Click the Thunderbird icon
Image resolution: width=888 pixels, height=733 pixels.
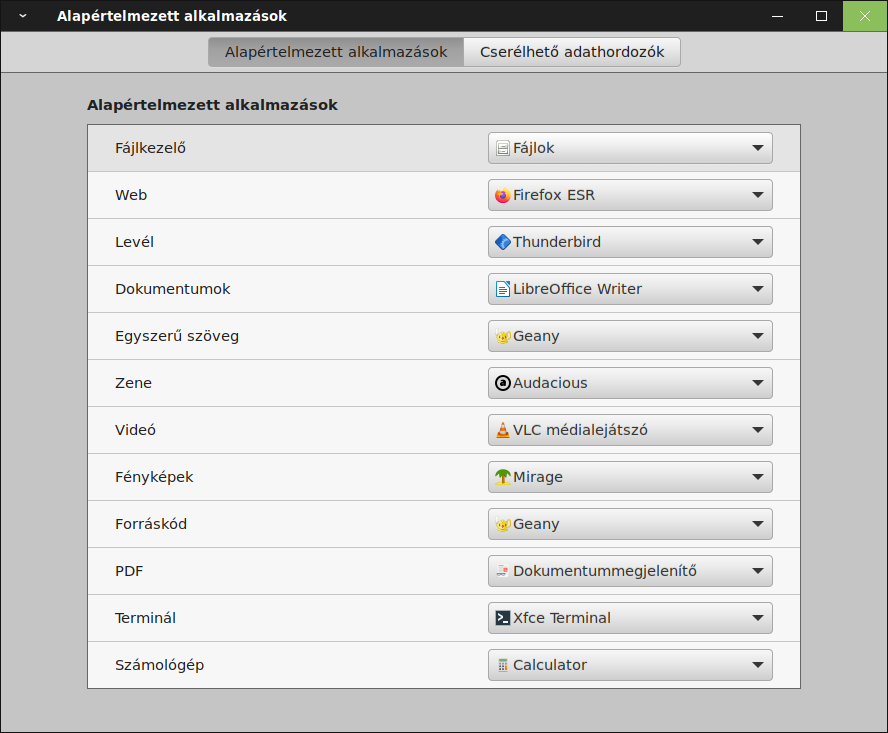tap(502, 242)
